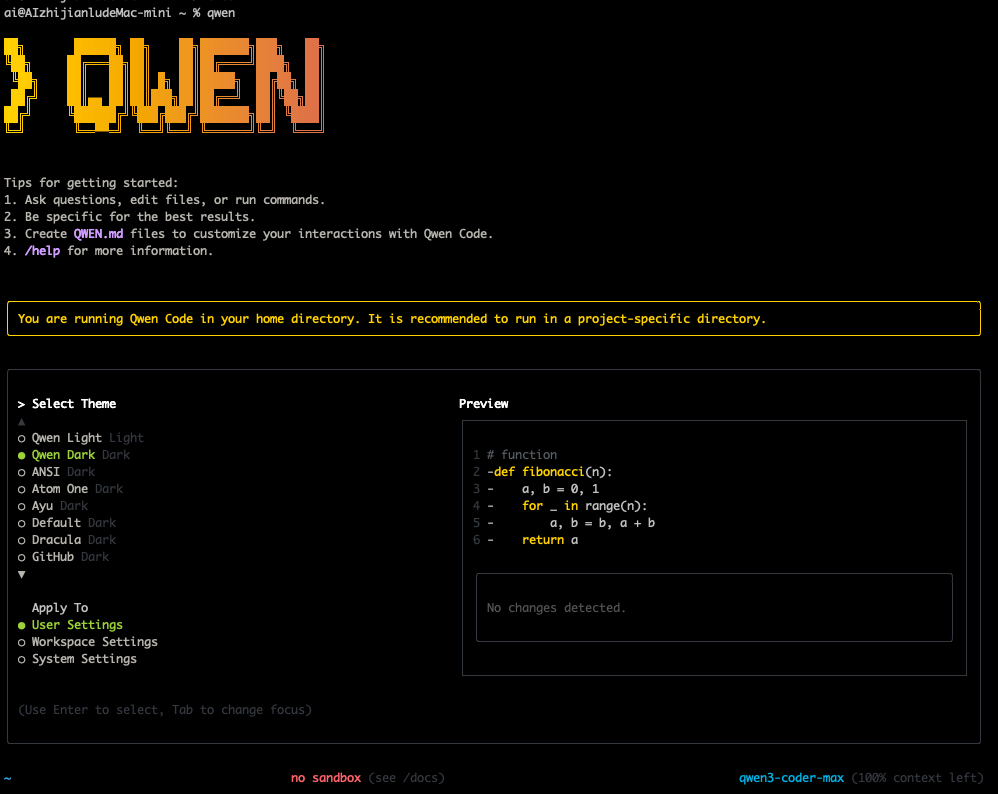This screenshot has width=998, height=794.
Task: Select the Qwen Light theme option
Action: click(x=81, y=438)
